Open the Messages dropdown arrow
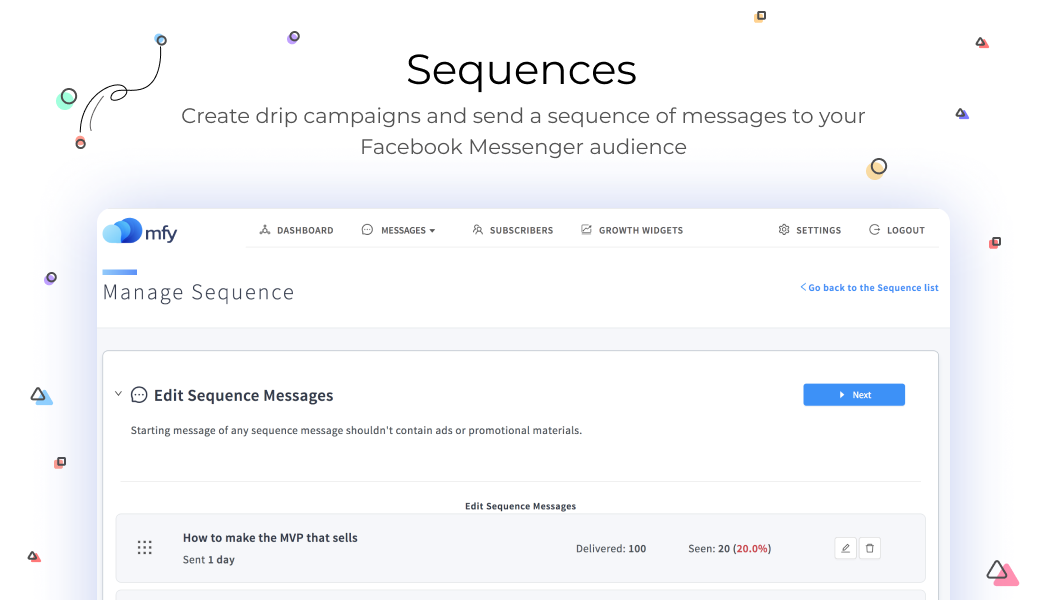Screen dimensions: 1047x600 pyautogui.click(x=432, y=231)
